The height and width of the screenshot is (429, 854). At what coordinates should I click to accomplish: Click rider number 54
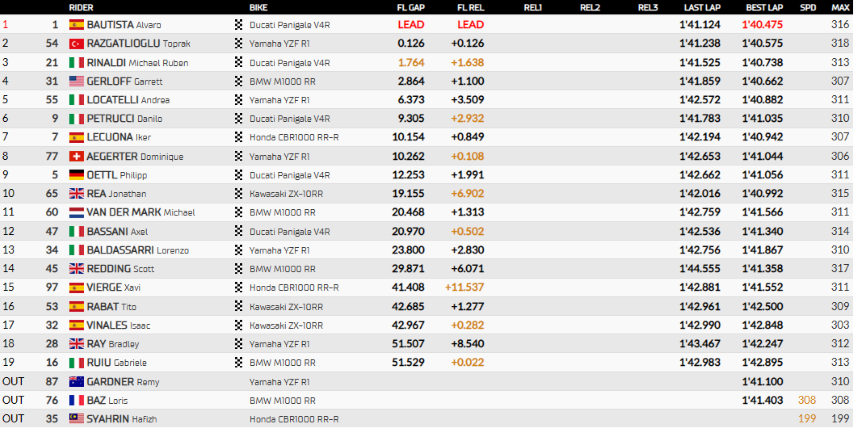pyautogui.click(x=52, y=44)
